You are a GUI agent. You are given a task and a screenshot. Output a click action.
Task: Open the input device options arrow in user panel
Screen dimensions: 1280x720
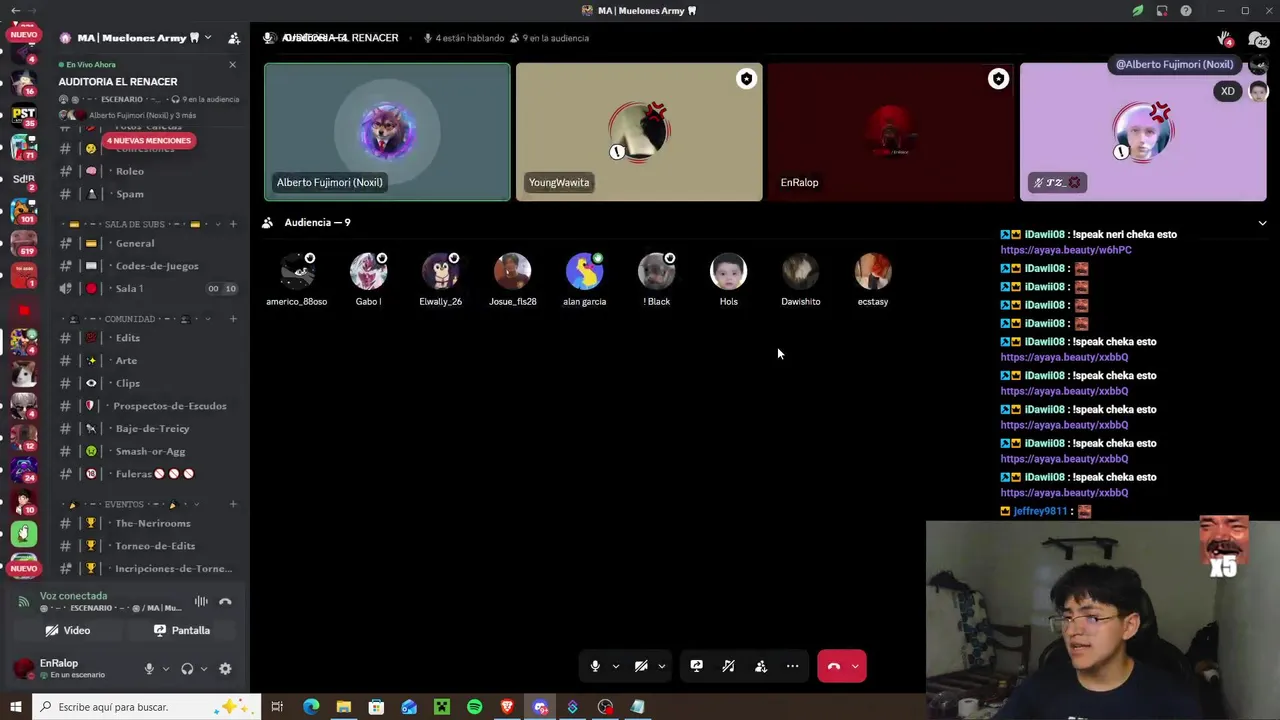(x=165, y=669)
